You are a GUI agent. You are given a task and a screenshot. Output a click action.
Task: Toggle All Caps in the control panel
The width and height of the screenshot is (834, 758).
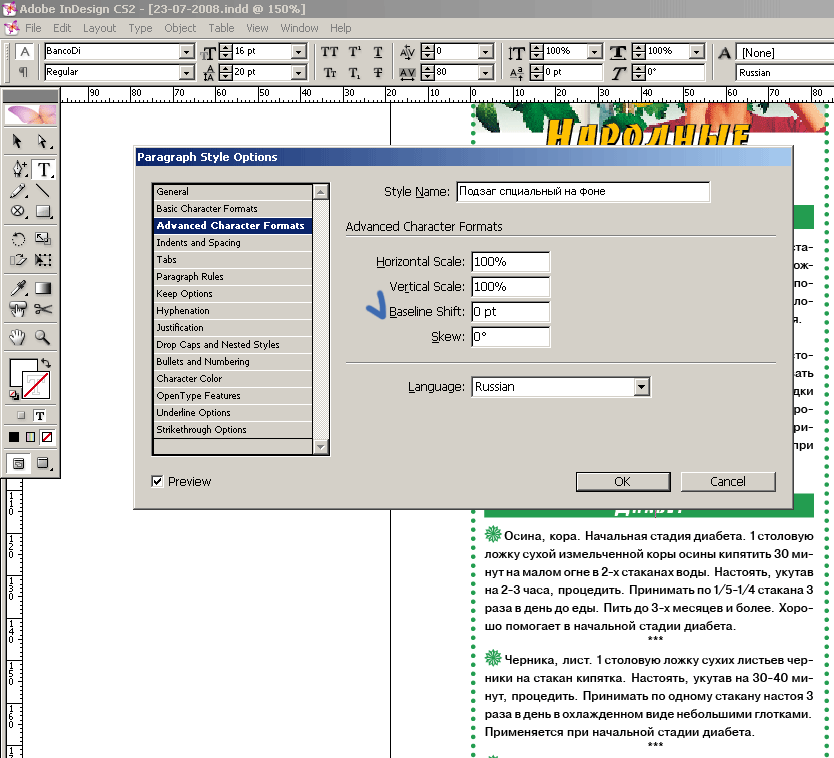point(329,52)
